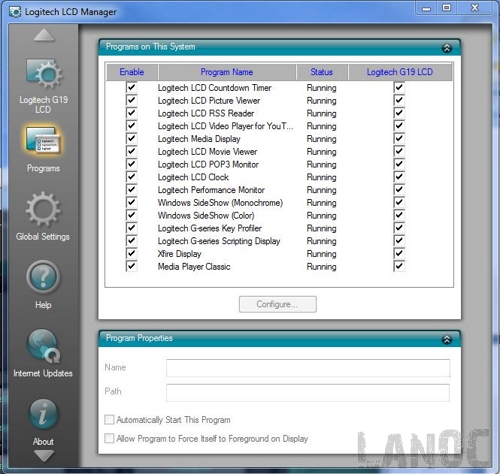Click the Configure... button
Screen dimensions: 500x474
(x=278, y=304)
